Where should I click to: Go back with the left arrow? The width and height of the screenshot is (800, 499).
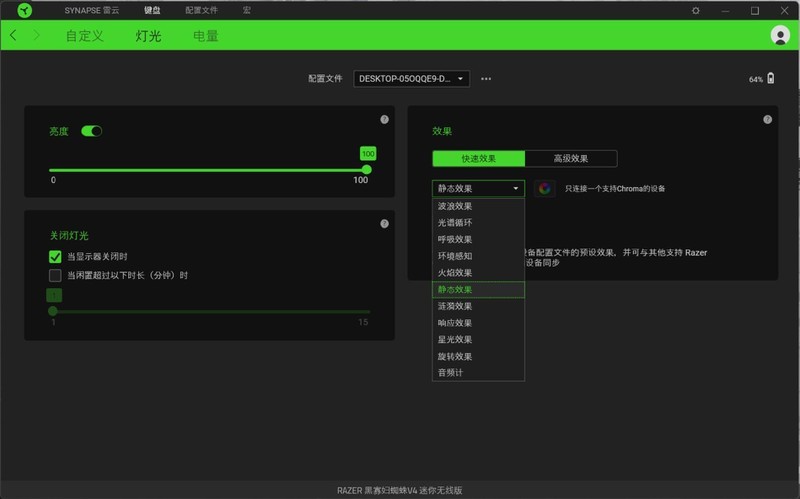pyautogui.click(x=14, y=35)
